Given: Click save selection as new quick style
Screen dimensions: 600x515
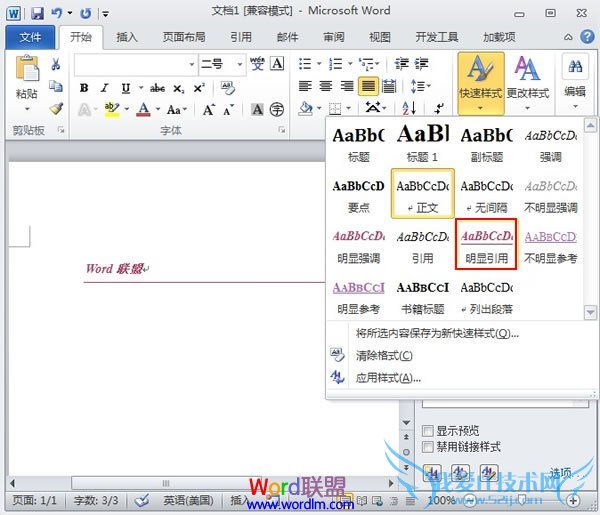Looking at the screenshot, I should pyautogui.click(x=437, y=333).
